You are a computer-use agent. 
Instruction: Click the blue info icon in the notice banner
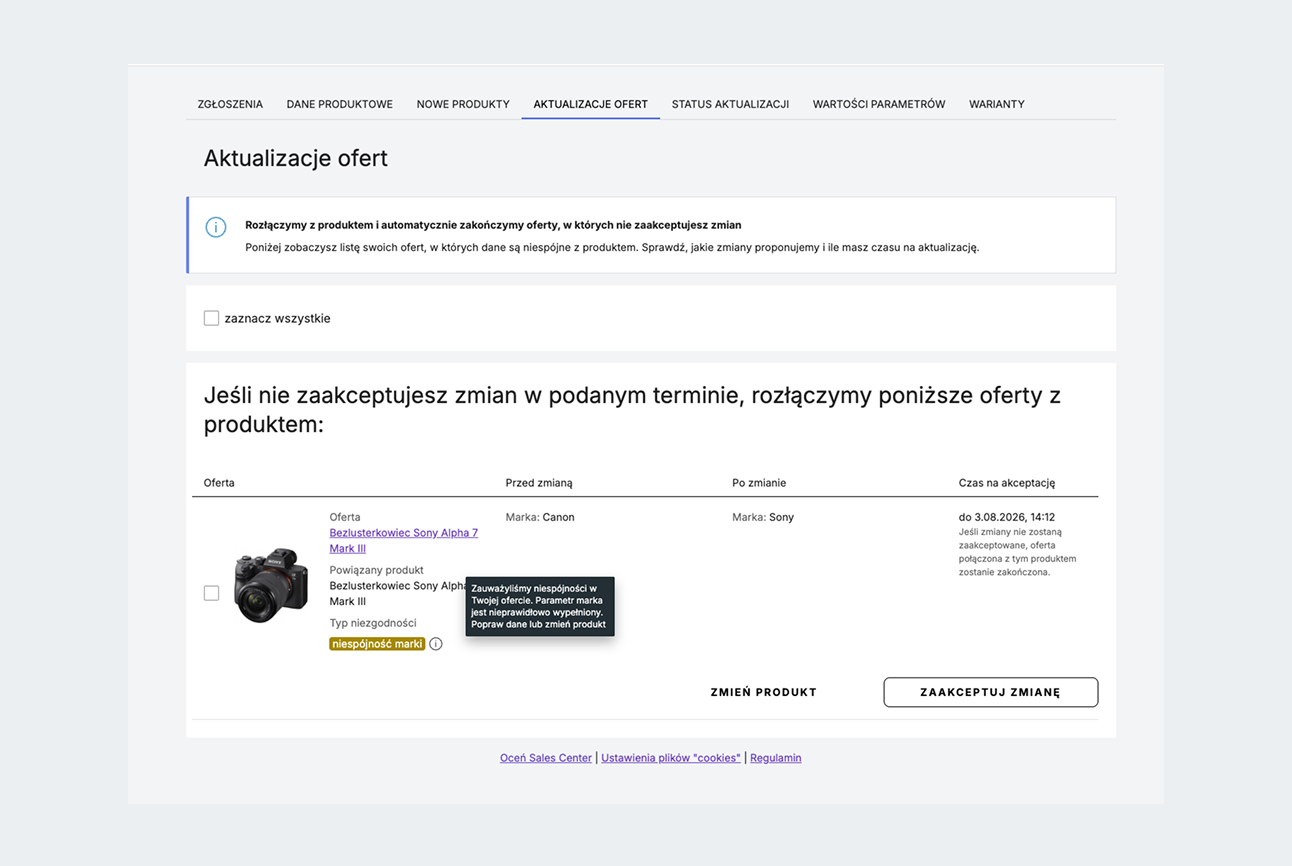click(216, 227)
